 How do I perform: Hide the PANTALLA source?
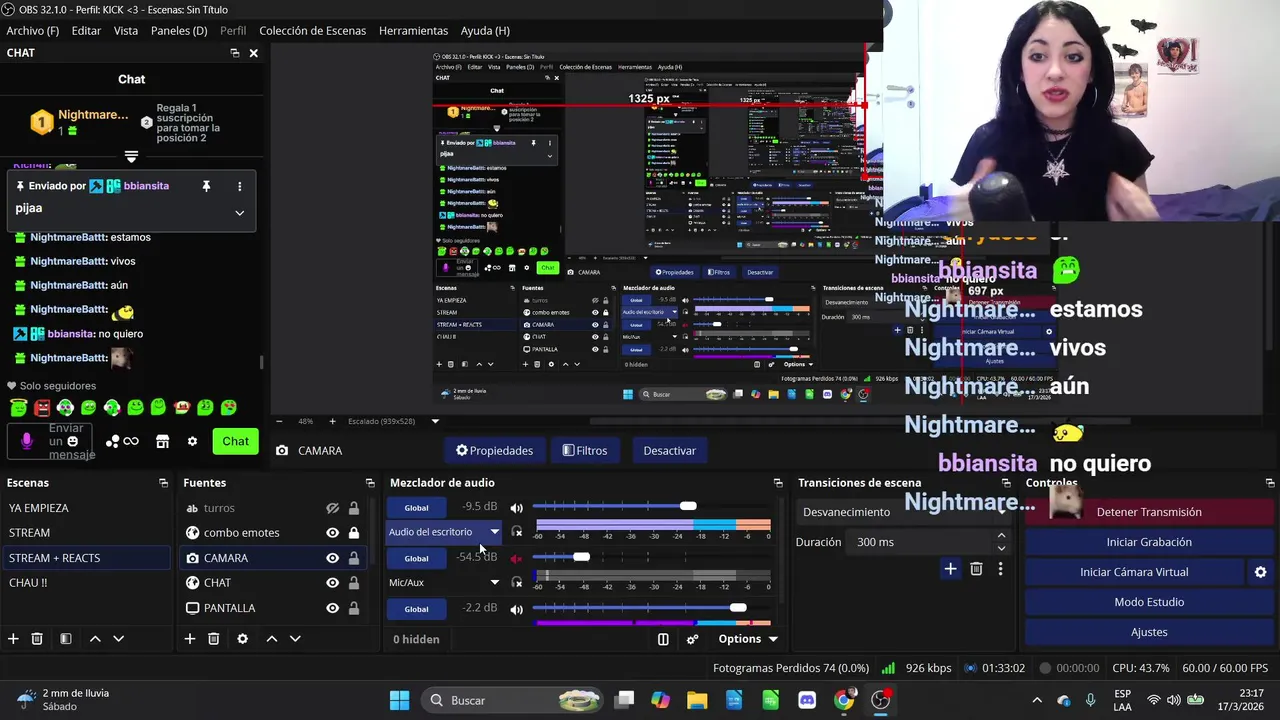(x=332, y=608)
